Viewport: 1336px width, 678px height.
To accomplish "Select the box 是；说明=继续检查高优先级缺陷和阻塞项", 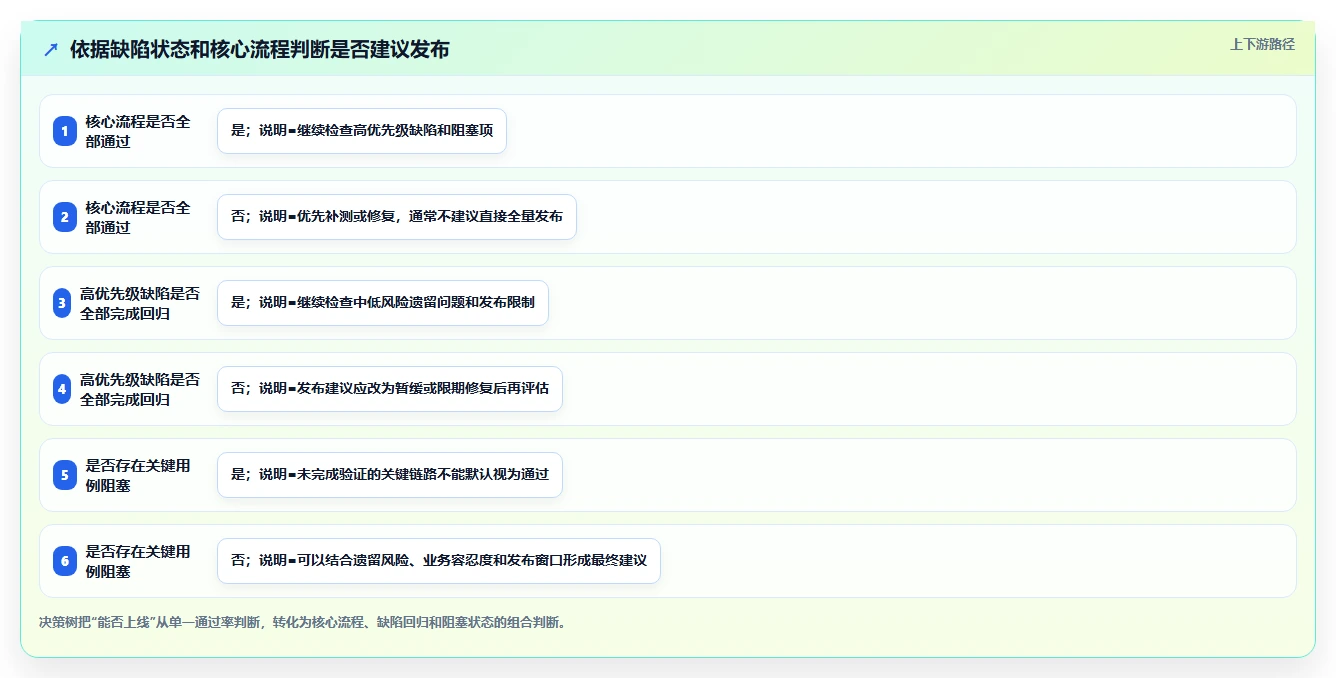I will click(362, 131).
